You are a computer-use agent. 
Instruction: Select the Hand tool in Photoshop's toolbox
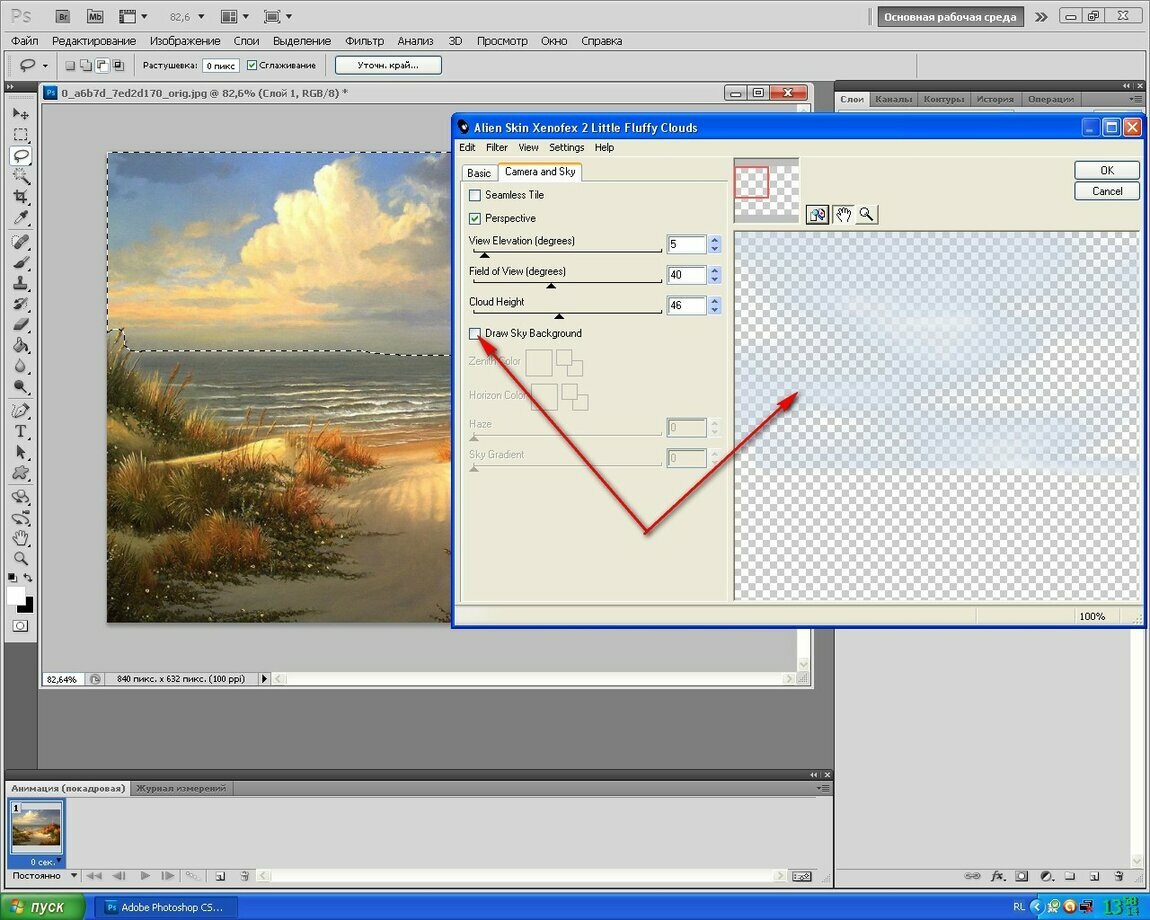[x=21, y=538]
